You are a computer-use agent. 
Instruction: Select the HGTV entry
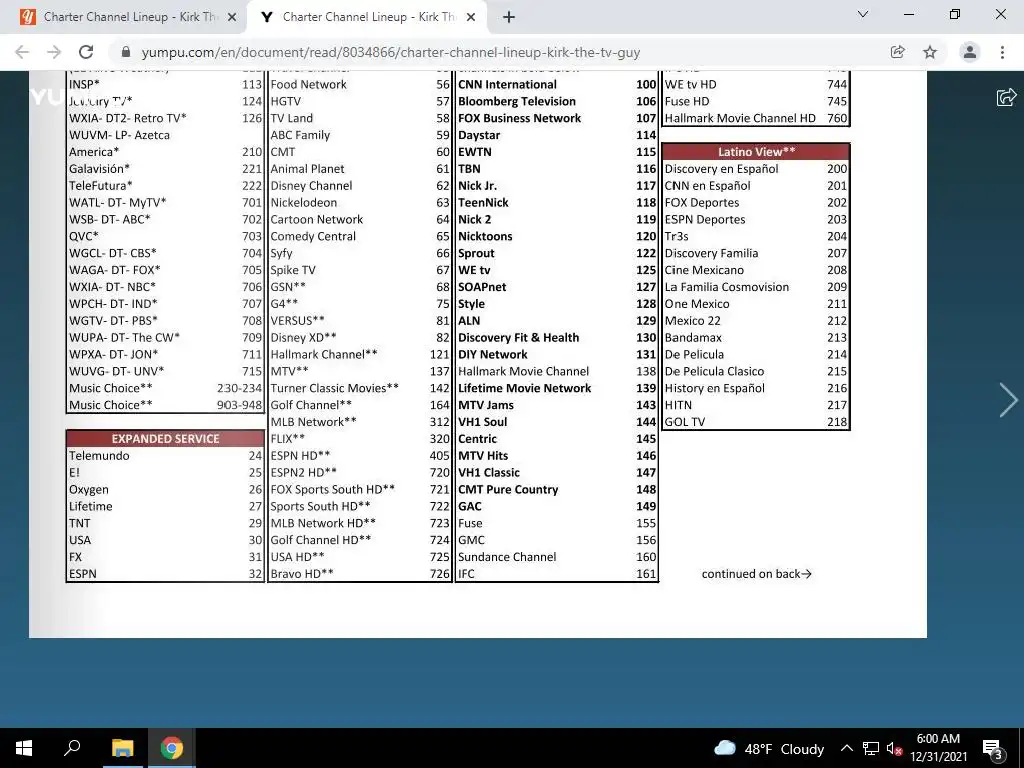360,101
